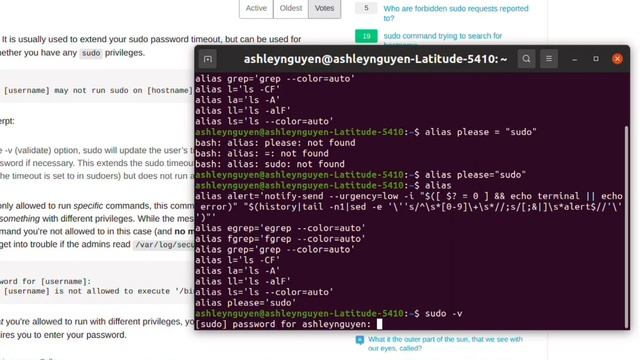640x360 pixels.
Task: Click the alias please="sudo" command line
Action: coord(360,175)
